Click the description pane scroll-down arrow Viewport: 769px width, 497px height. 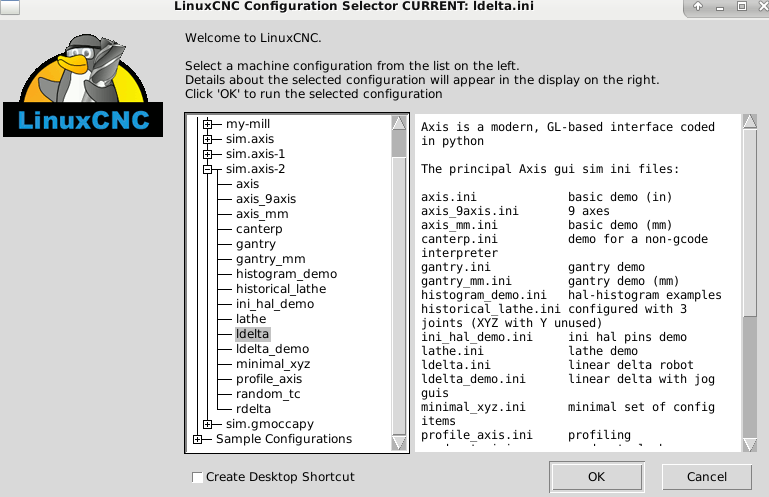[x=750, y=445]
